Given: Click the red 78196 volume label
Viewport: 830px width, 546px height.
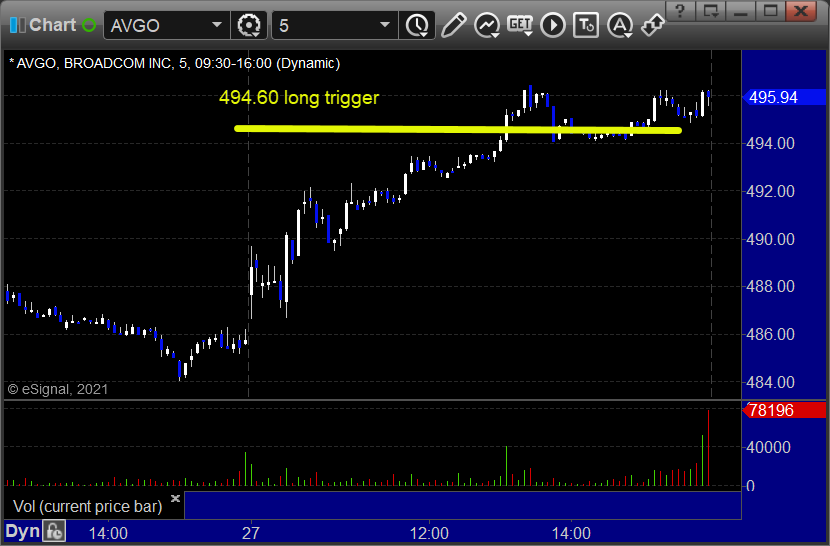Looking at the screenshot, I should pos(784,410).
